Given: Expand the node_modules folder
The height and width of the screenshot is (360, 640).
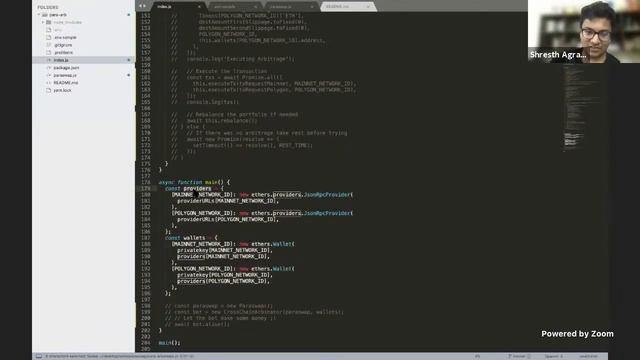Looking at the screenshot, I should (43, 22).
